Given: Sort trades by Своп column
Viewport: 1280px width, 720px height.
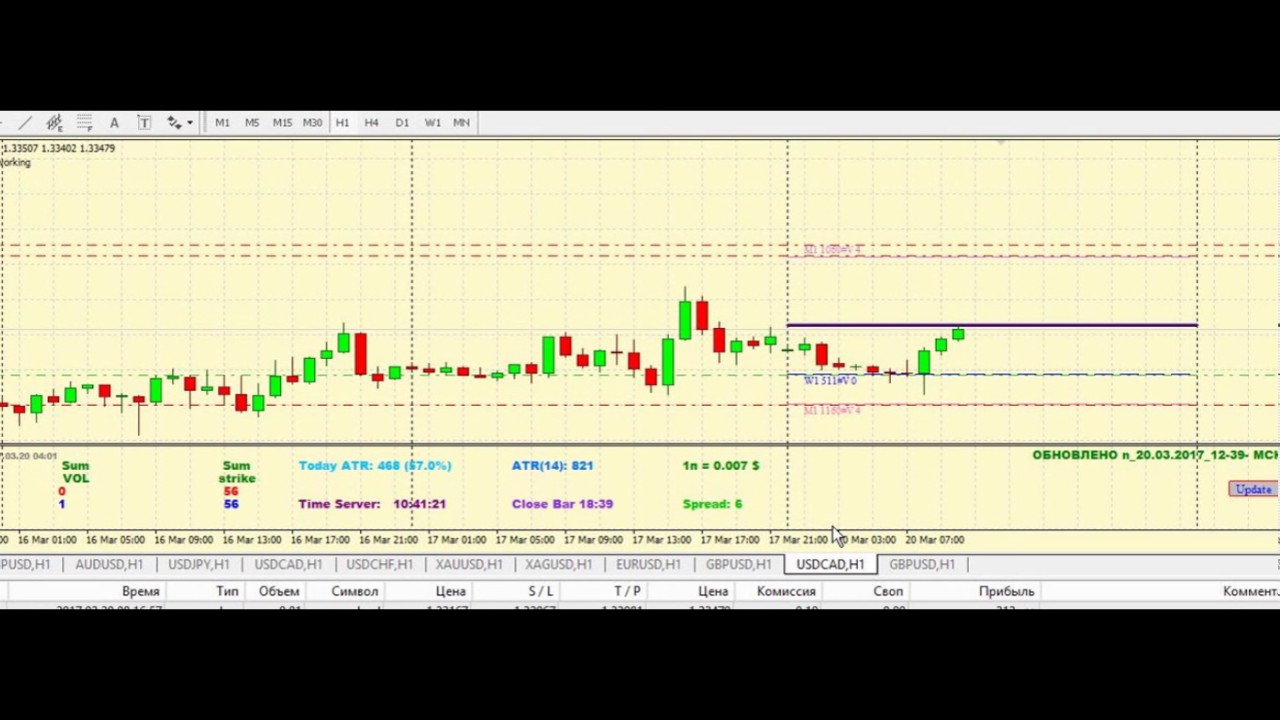Looking at the screenshot, I should (888, 591).
